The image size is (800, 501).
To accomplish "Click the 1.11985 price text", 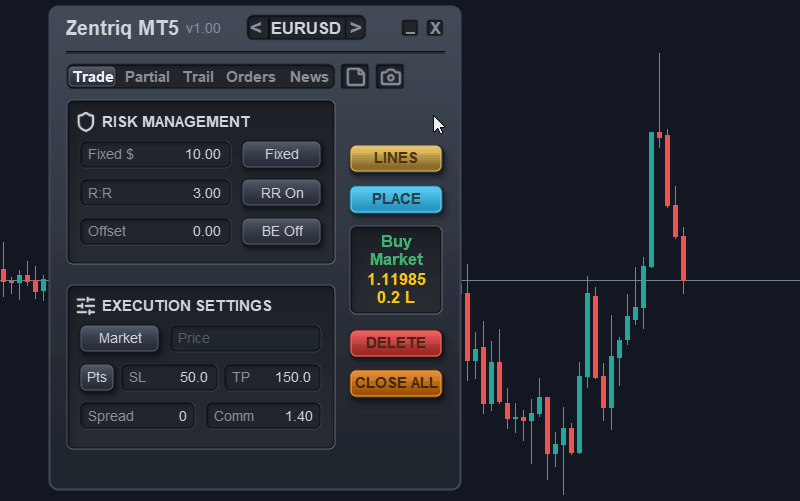I will point(396,280).
